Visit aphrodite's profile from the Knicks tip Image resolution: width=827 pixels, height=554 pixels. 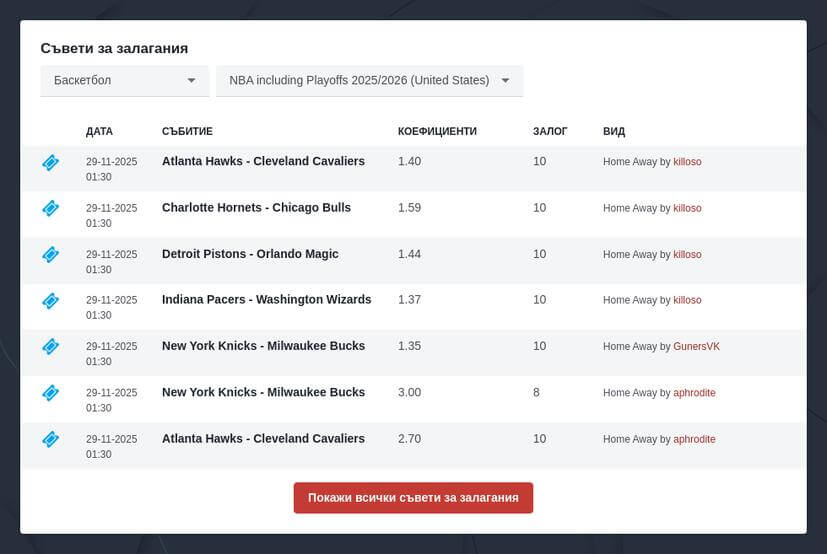[x=694, y=393]
